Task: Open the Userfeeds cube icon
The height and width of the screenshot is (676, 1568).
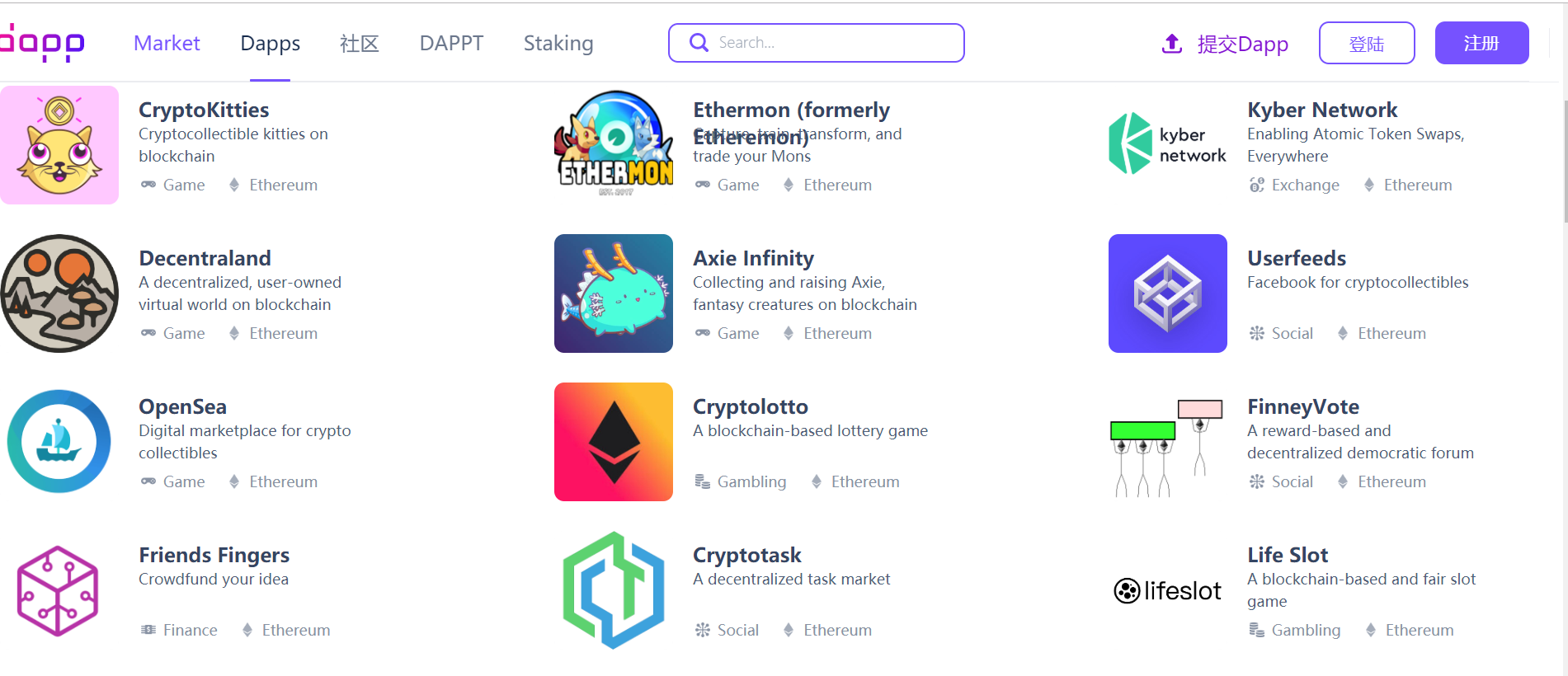Action: point(1168,293)
